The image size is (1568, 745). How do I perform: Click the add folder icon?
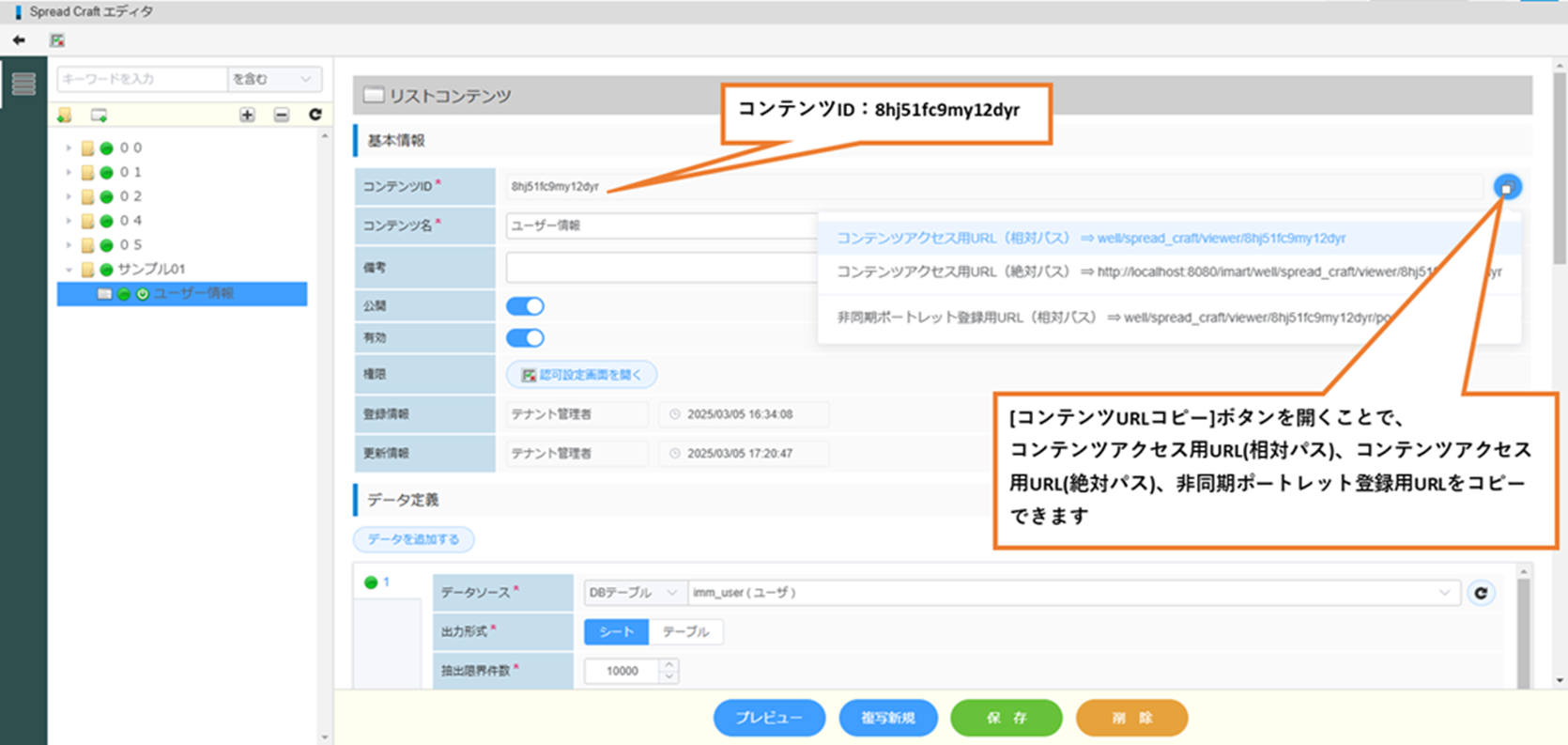(x=65, y=115)
